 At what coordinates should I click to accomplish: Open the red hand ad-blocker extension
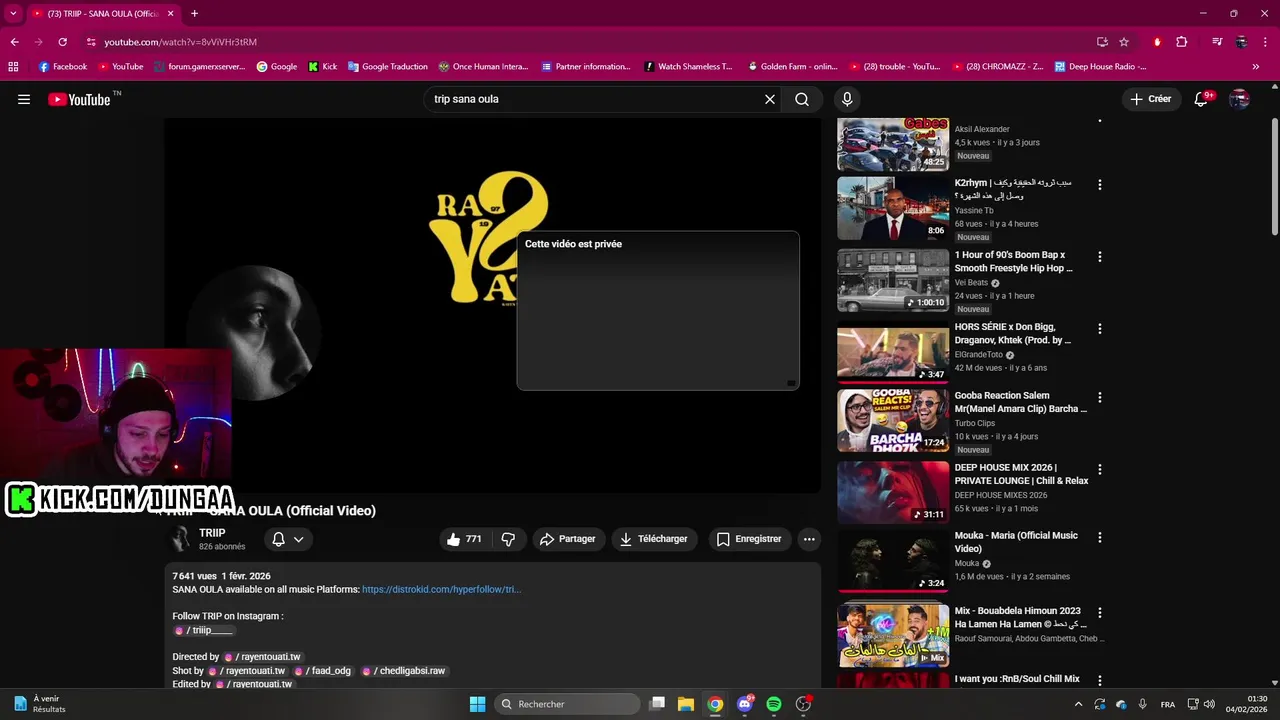click(1157, 42)
